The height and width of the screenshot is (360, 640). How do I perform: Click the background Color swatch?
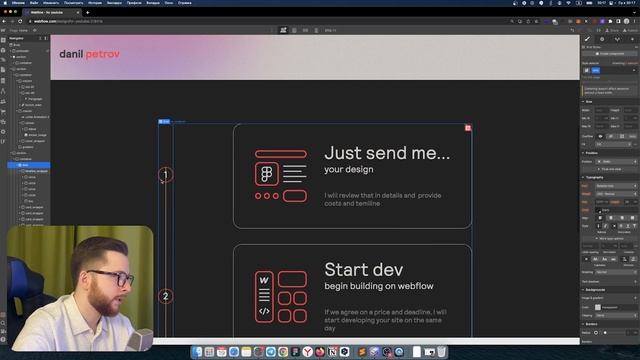pos(598,307)
